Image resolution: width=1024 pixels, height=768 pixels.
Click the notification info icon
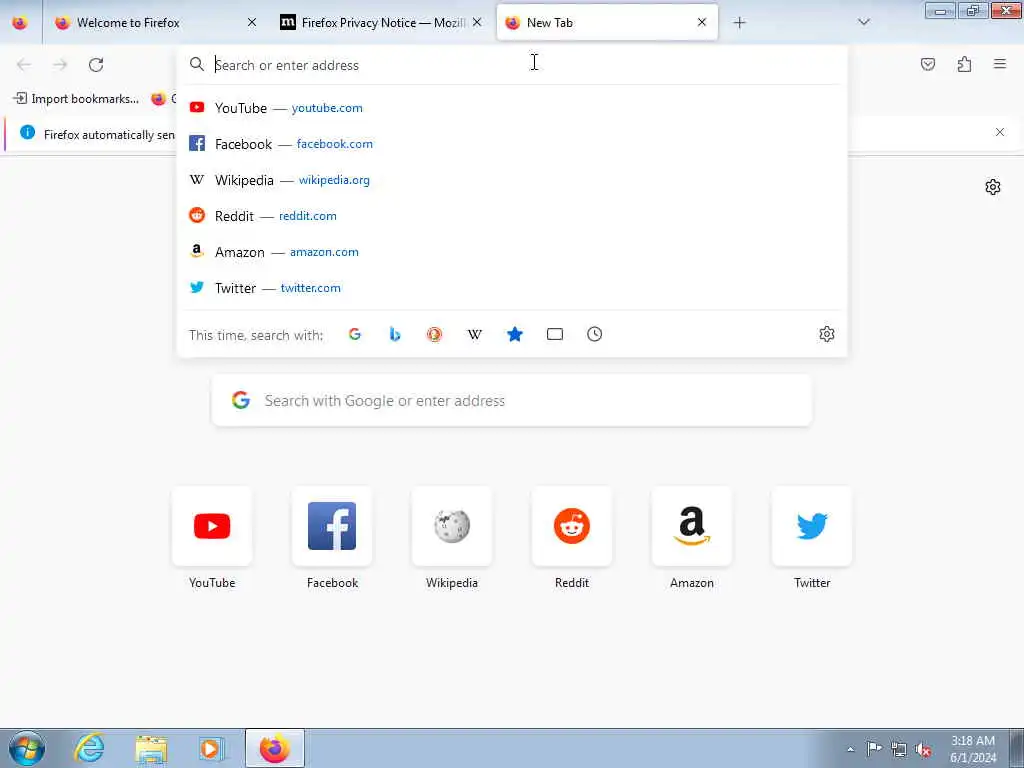pyautogui.click(x=27, y=133)
